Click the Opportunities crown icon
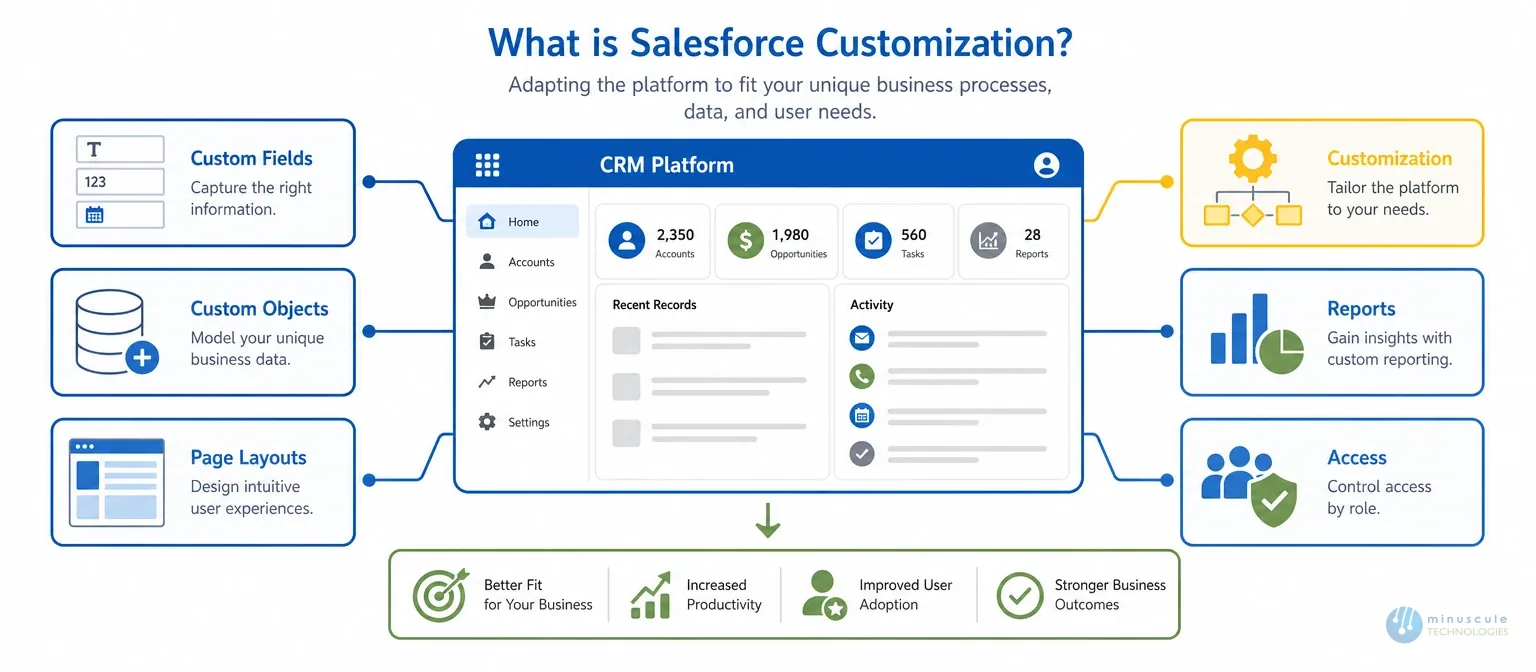 click(x=487, y=301)
